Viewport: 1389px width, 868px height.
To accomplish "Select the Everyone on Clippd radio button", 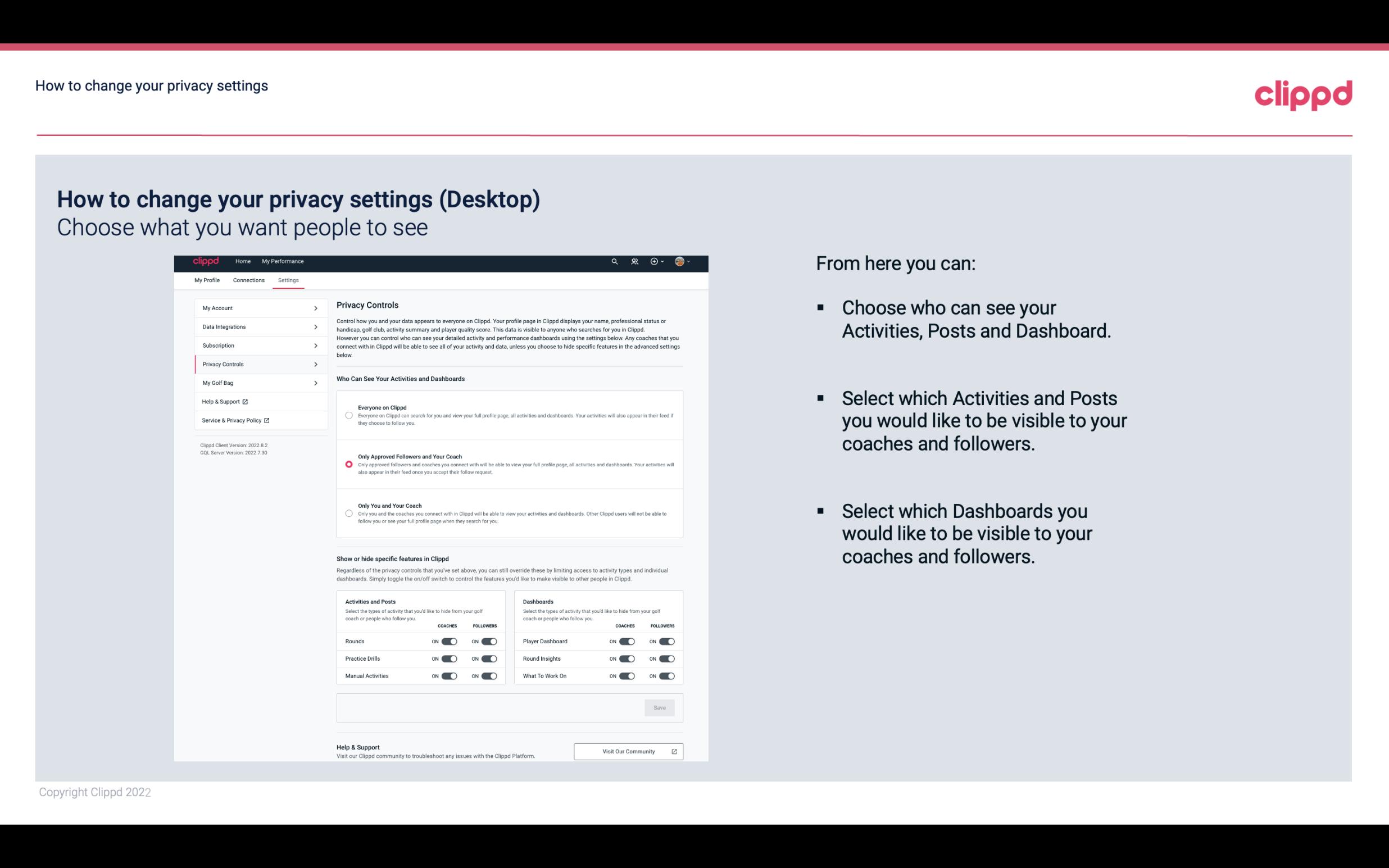I will (349, 413).
